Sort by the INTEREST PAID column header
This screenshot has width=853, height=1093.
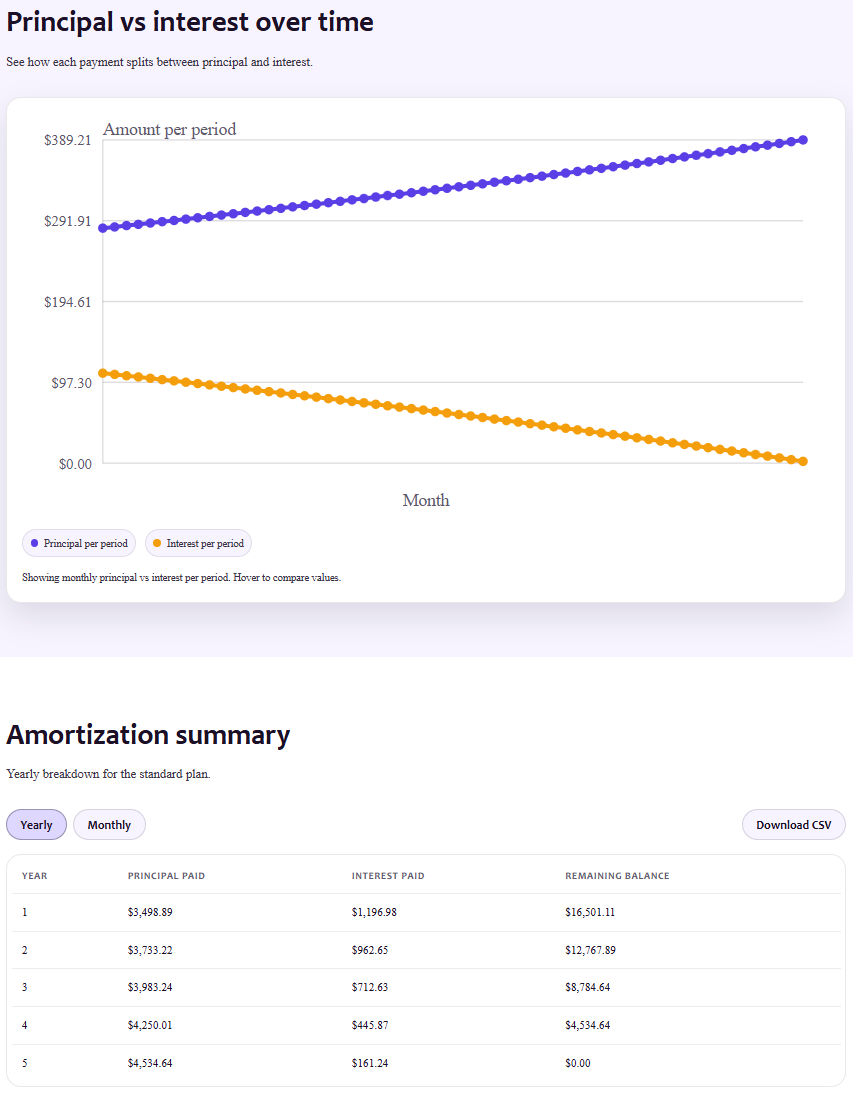[x=388, y=875]
